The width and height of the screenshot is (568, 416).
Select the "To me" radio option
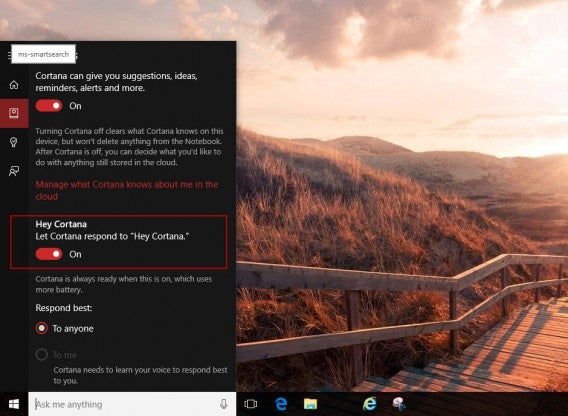click(x=42, y=354)
